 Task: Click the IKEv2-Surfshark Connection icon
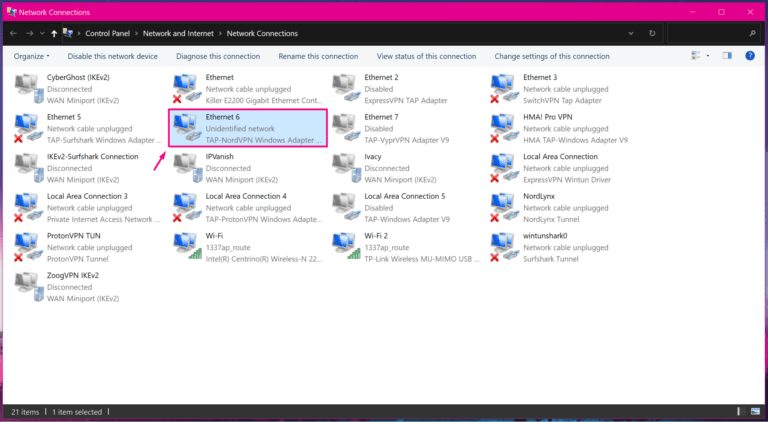[29, 168]
